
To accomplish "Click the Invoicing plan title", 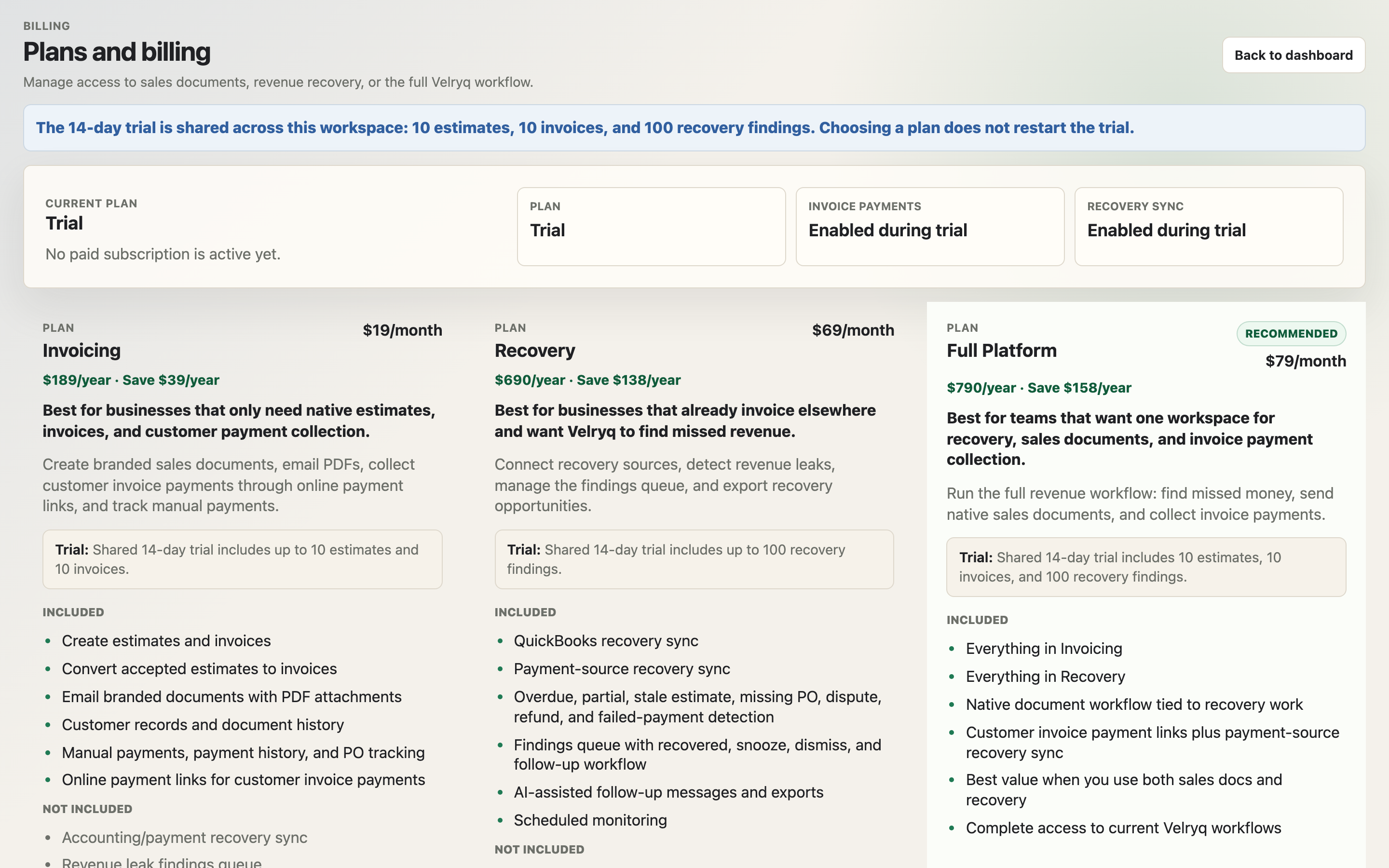I will pos(82,350).
